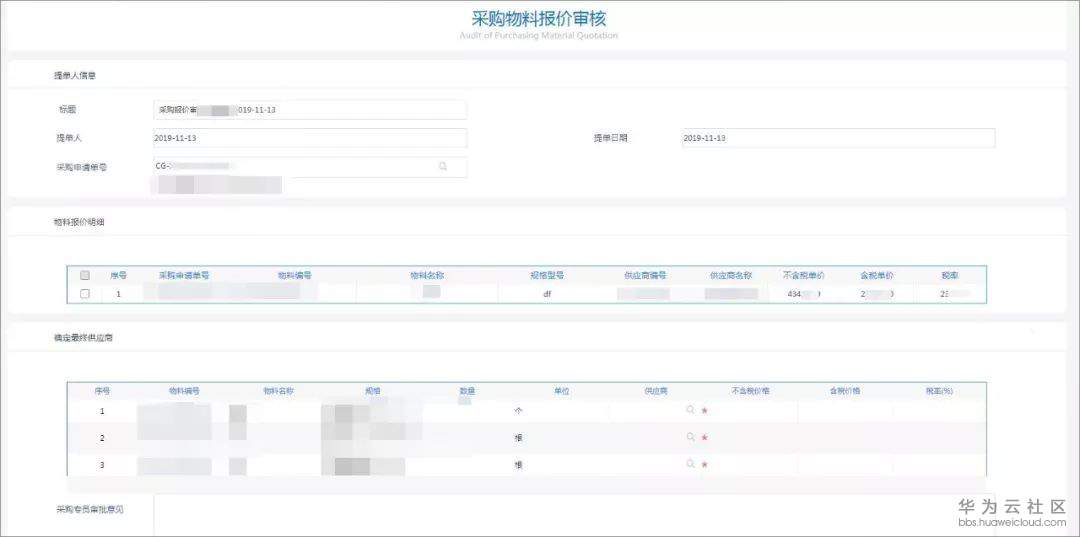Click the 物料名称 header in 物料报价明细 table
Image resolution: width=1080 pixels, height=537 pixels.
tap(427, 275)
